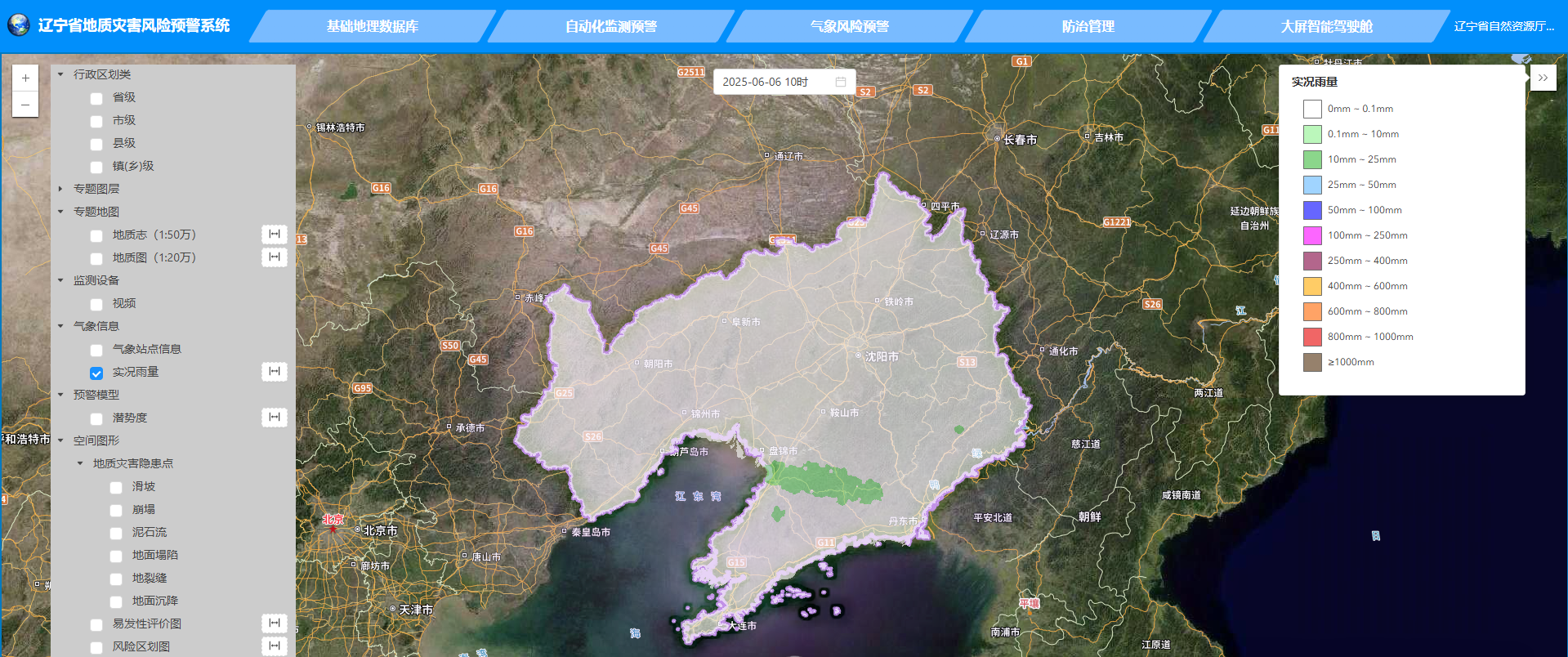Collapse the 地质灾害隐患点 subtree
The image size is (1568, 657).
tap(80, 463)
